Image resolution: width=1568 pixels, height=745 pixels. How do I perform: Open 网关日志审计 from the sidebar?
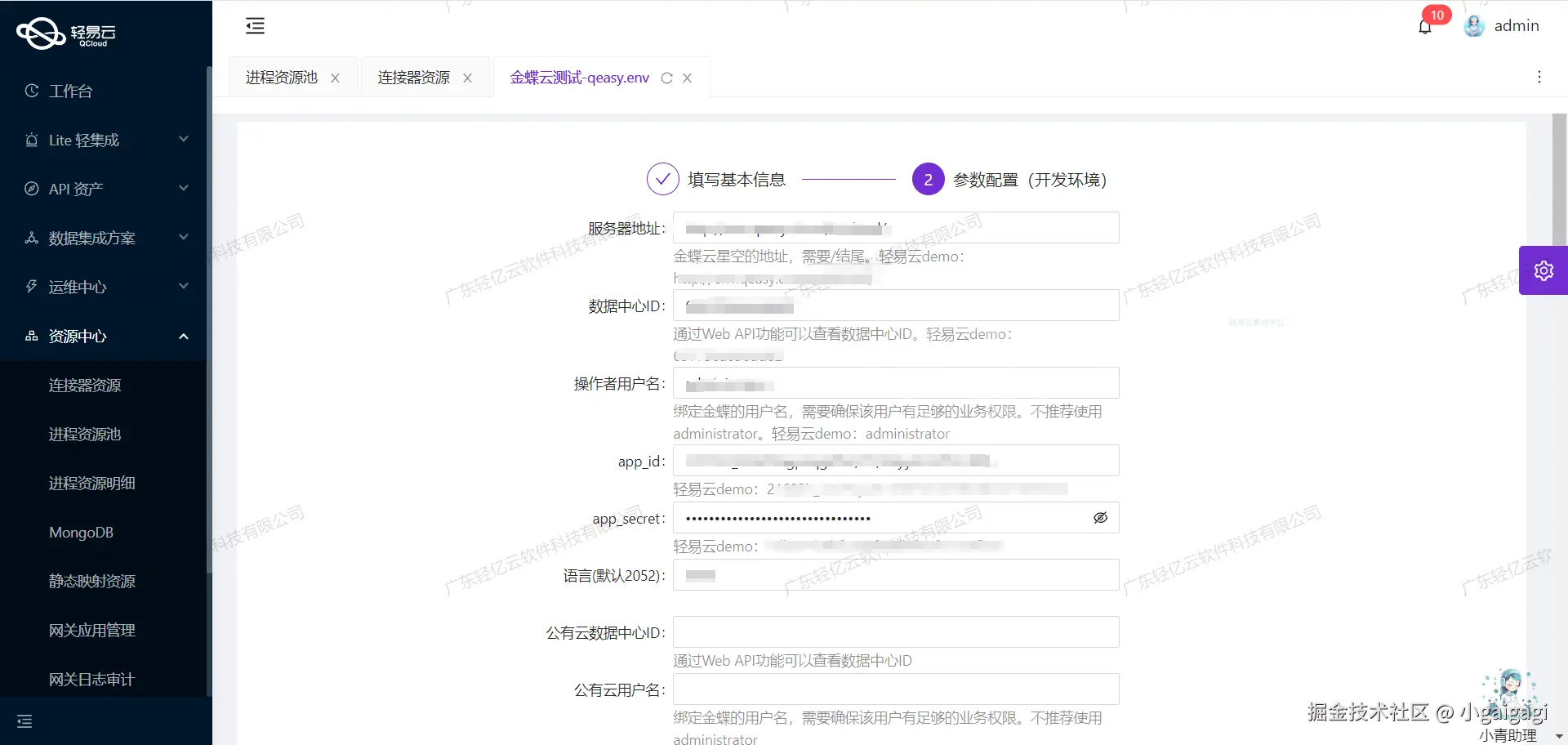point(91,679)
